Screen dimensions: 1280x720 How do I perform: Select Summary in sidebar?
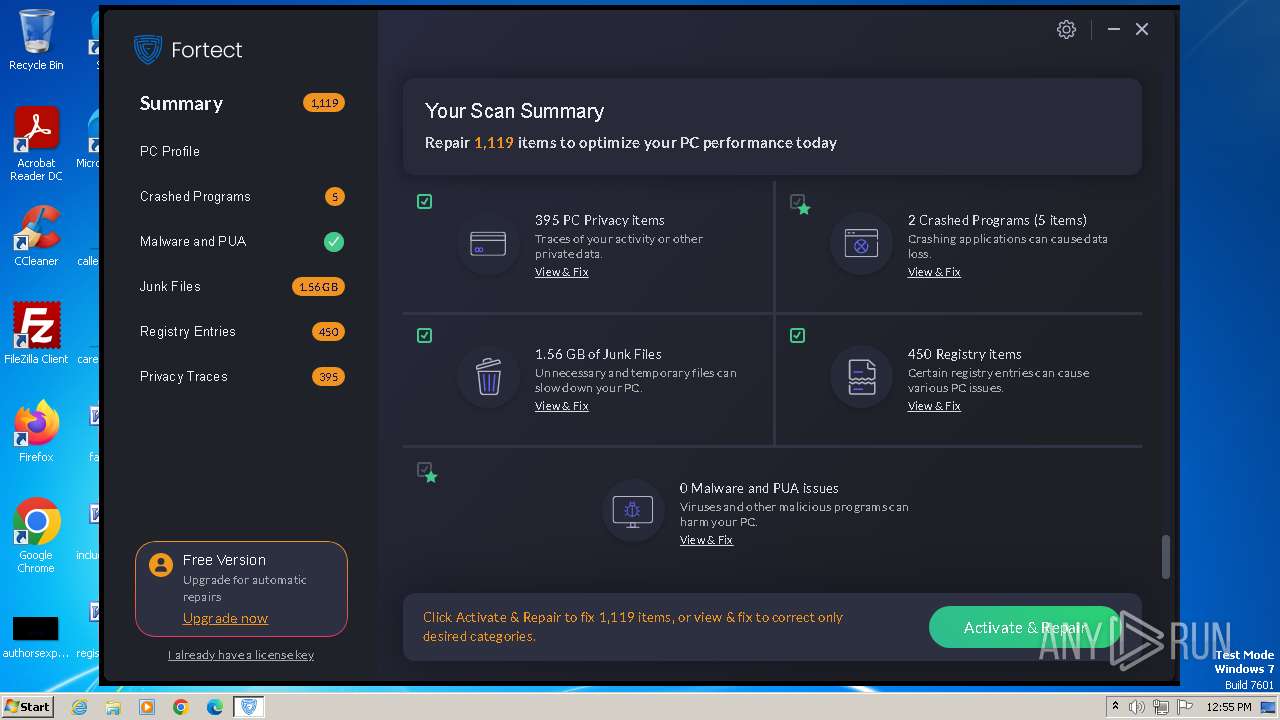181,103
